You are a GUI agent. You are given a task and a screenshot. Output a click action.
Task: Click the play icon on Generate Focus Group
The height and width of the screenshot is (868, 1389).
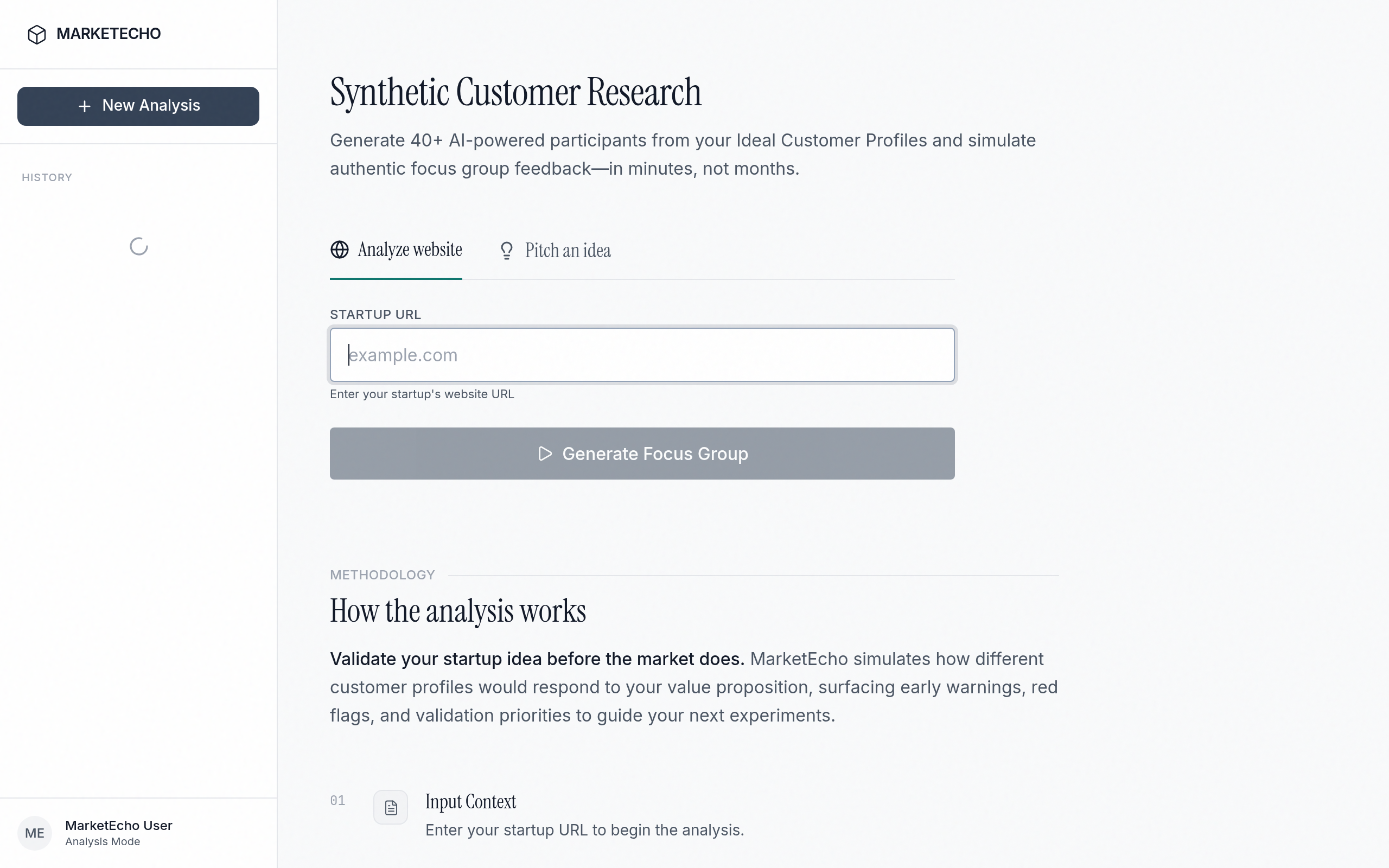[545, 454]
